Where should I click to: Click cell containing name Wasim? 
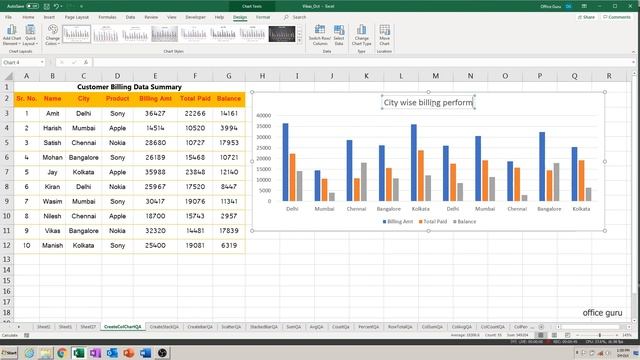(x=52, y=201)
